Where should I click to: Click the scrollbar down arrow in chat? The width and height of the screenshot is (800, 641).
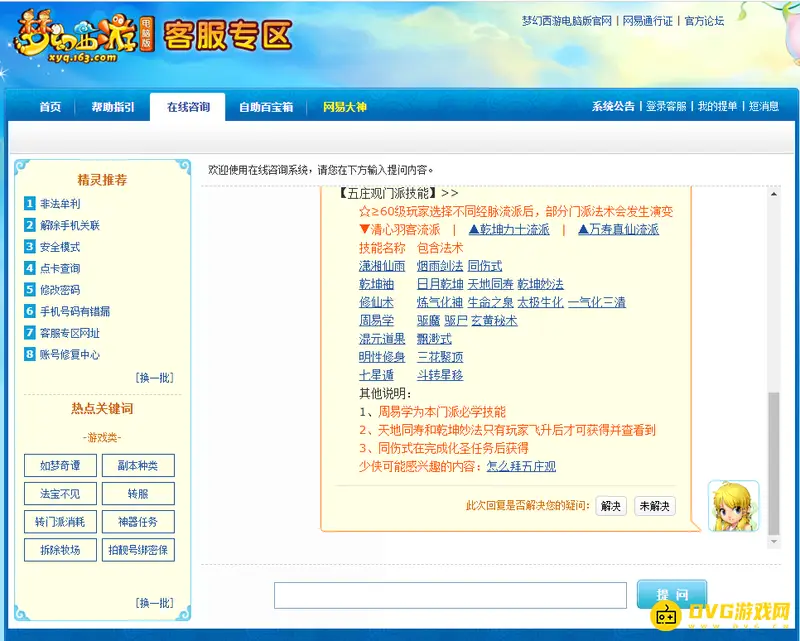(773, 541)
